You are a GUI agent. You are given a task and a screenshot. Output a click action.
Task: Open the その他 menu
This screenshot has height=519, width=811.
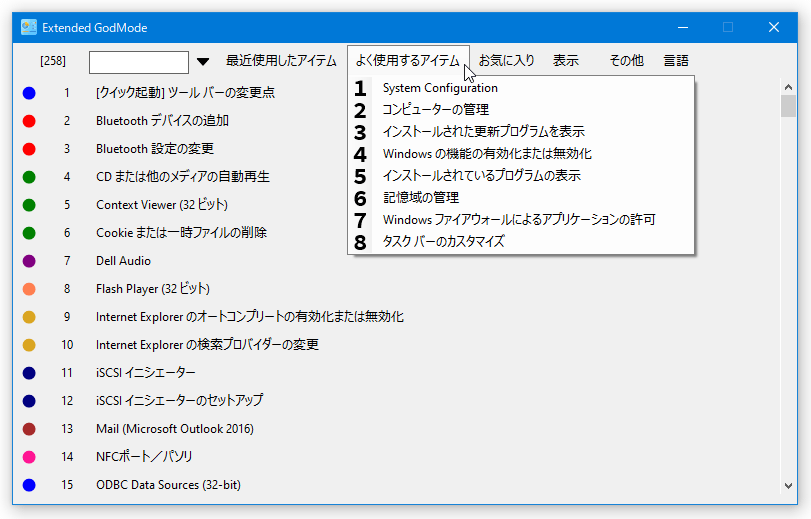point(626,61)
